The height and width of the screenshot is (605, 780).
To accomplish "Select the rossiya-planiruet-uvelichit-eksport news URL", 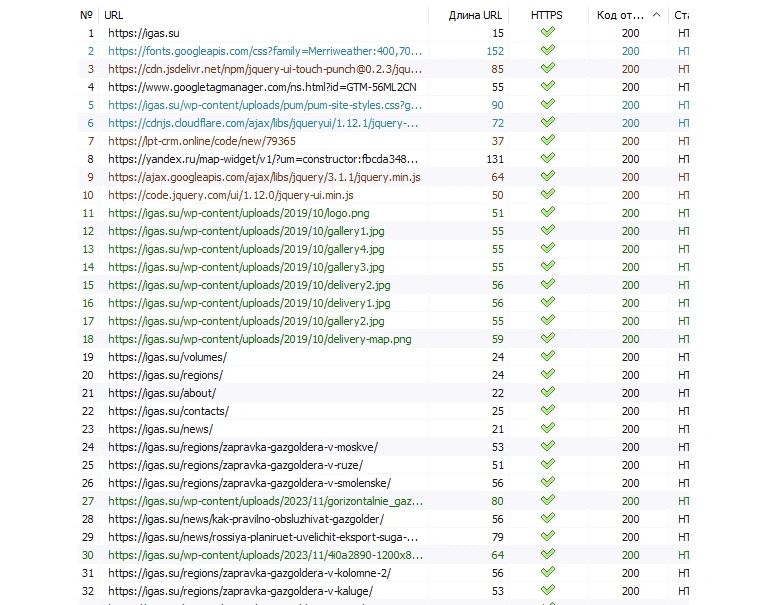I will [x=263, y=537].
